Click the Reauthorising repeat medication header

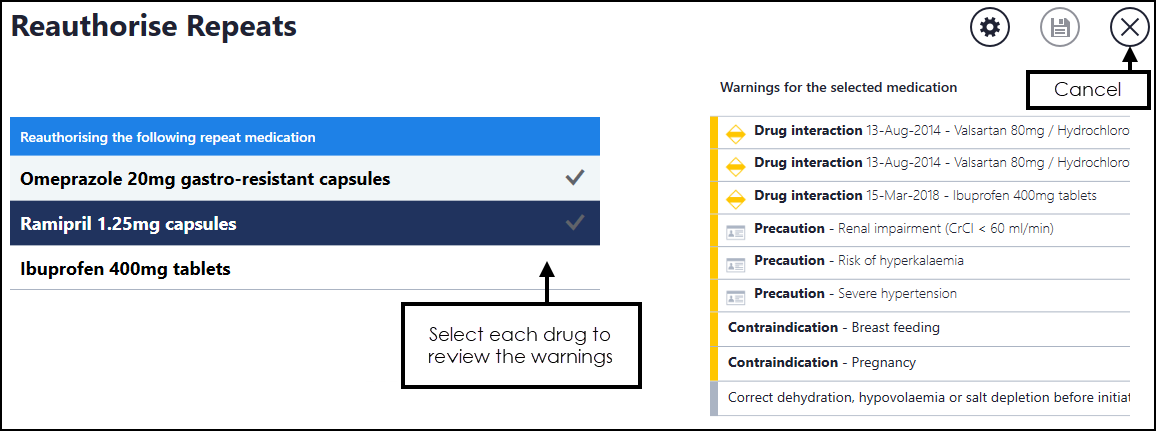(304, 137)
